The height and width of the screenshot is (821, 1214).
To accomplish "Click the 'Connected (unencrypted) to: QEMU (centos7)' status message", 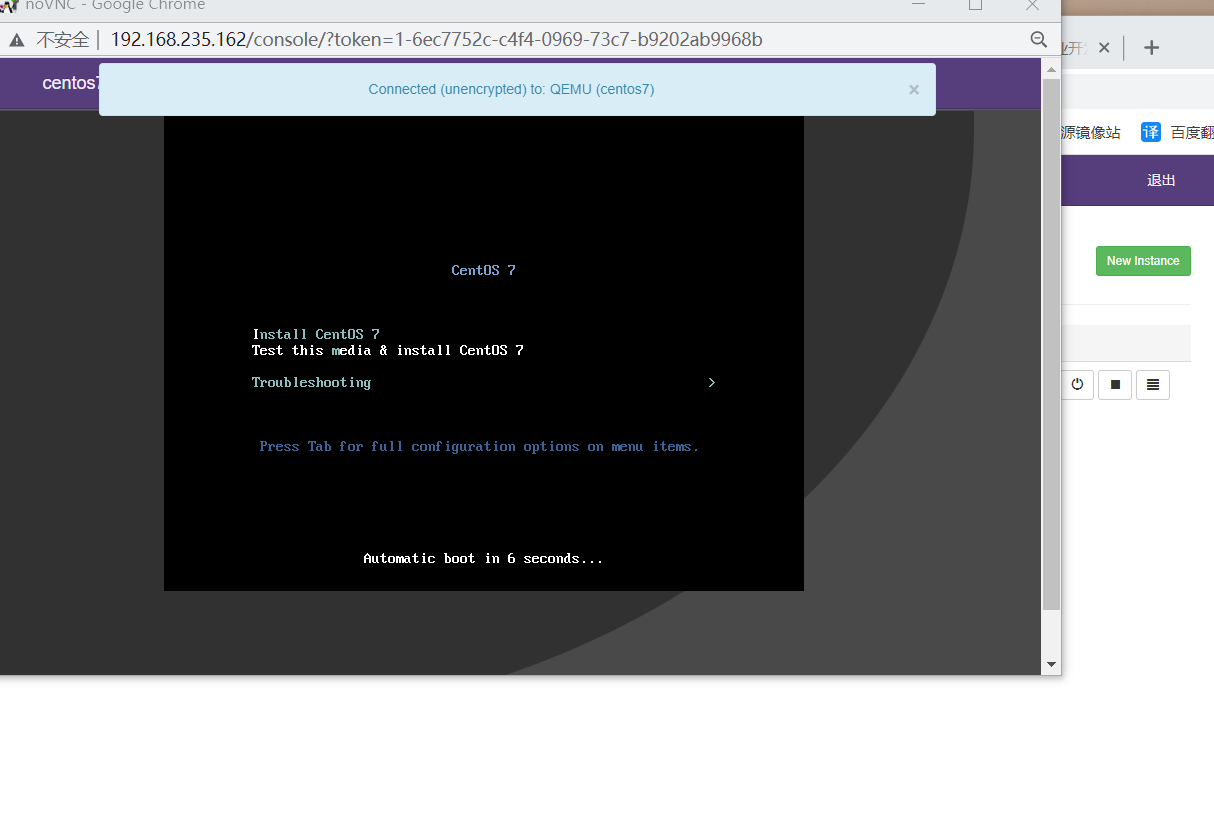I will 511,89.
